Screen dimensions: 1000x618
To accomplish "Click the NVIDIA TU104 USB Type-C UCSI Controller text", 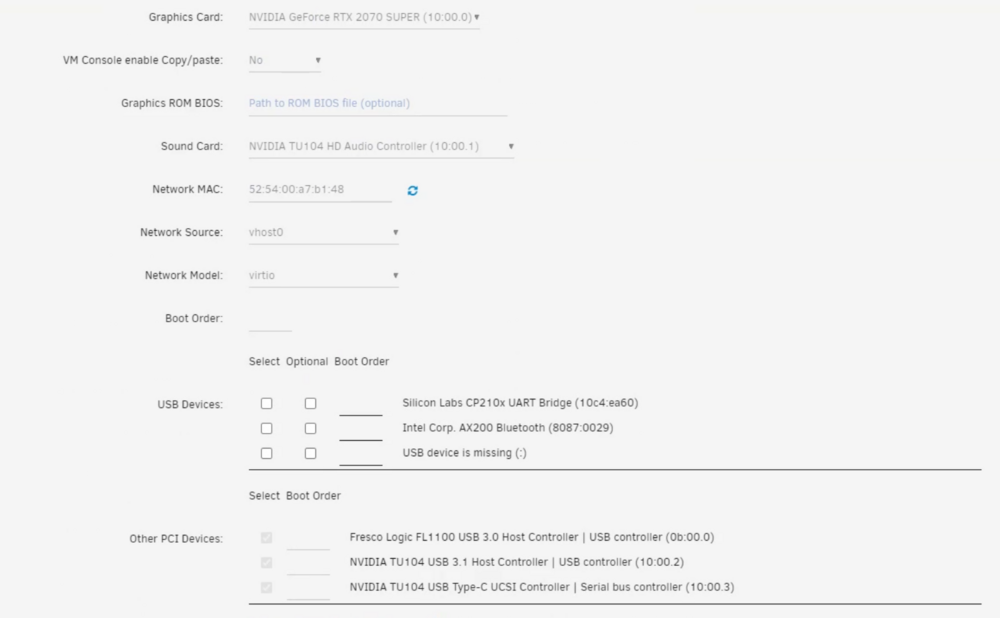I will click(542, 587).
